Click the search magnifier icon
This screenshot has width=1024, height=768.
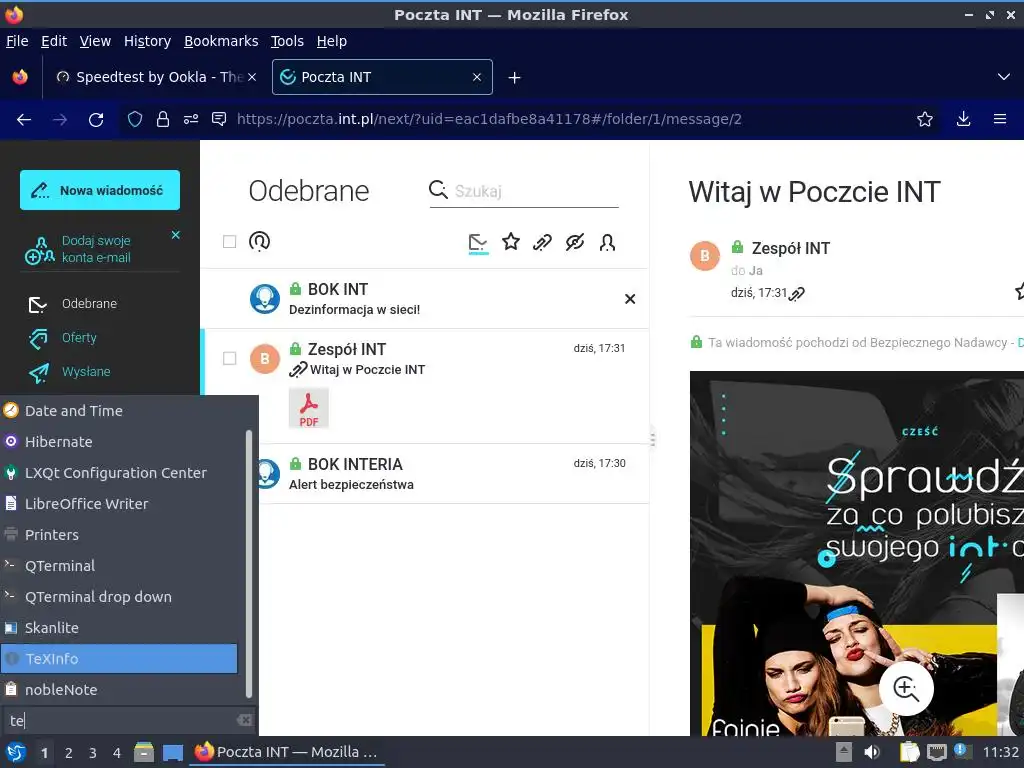point(438,190)
